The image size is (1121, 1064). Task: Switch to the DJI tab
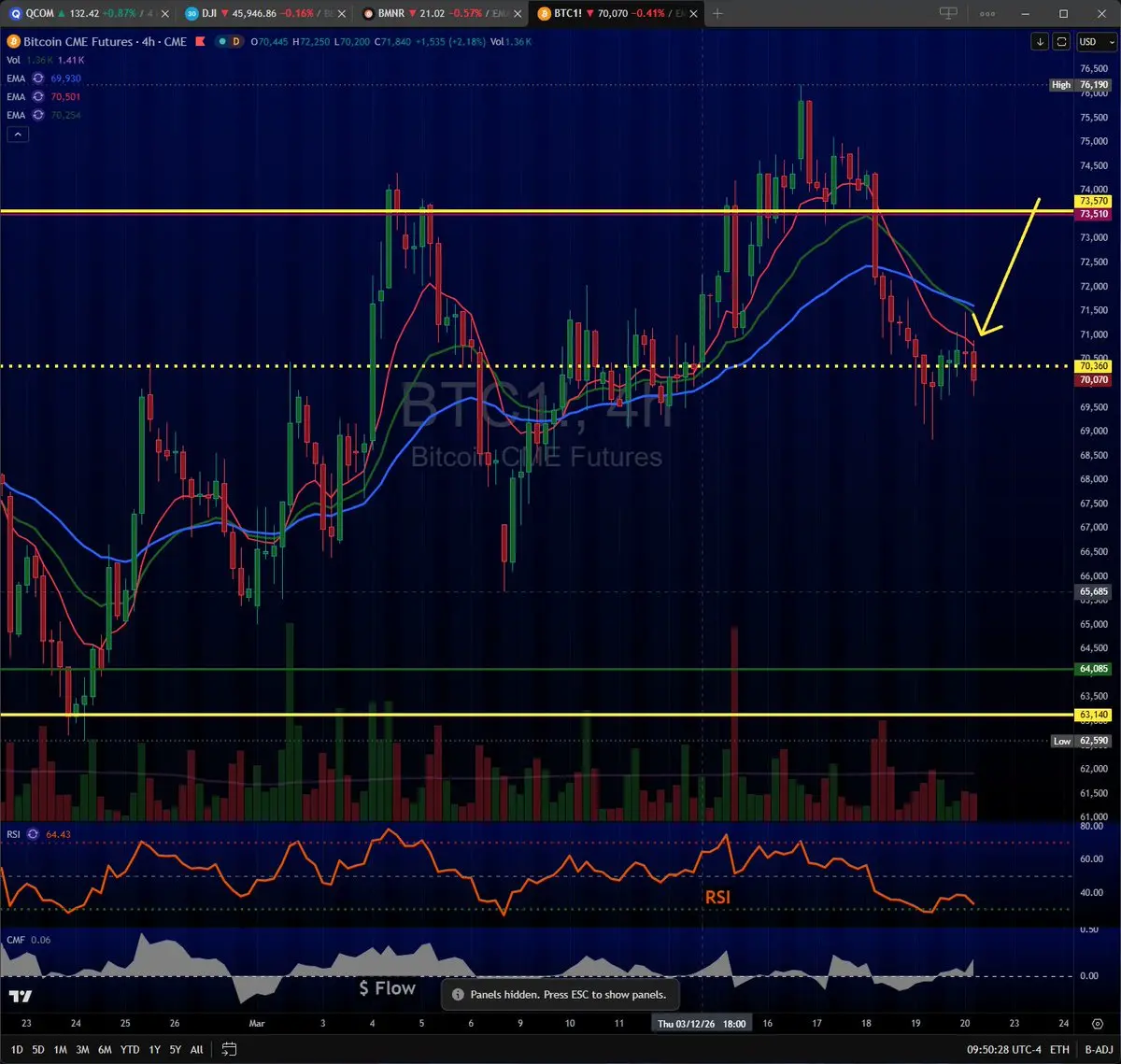point(265,14)
